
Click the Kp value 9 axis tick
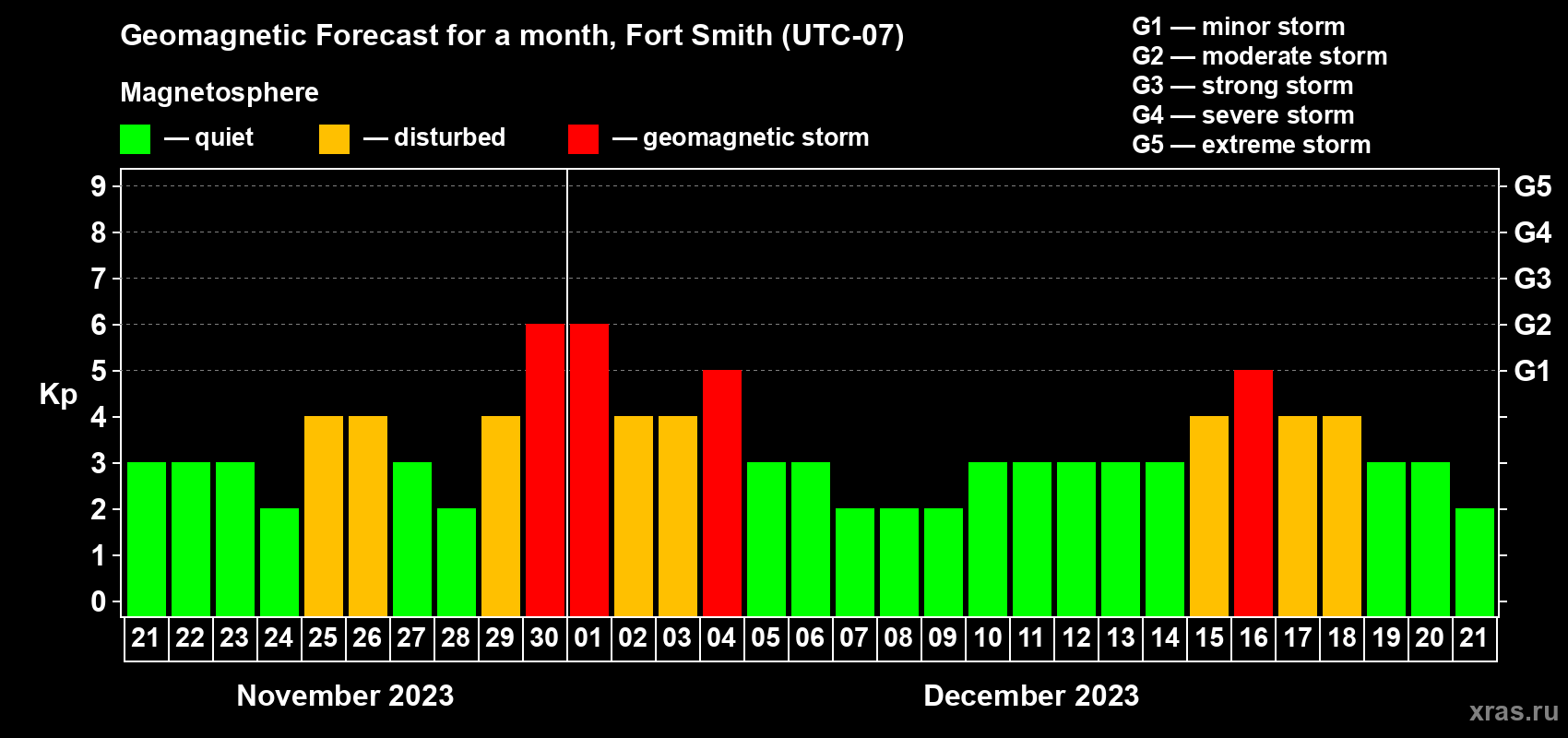click(x=99, y=186)
